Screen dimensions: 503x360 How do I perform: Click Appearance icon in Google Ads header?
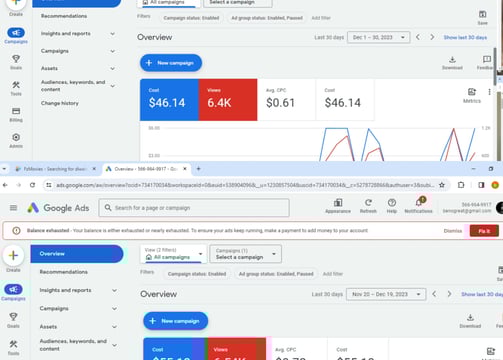click(x=338, y=203)
